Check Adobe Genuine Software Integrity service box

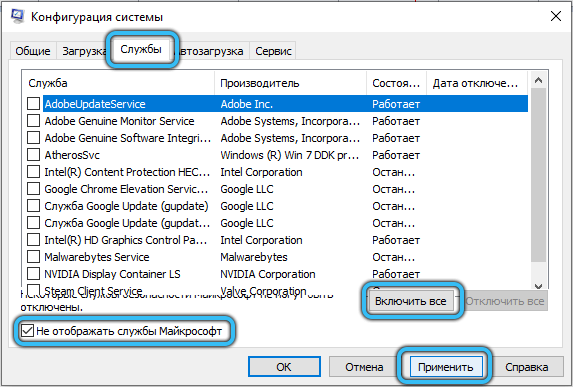pyautogui.click(x=33, y=138)
